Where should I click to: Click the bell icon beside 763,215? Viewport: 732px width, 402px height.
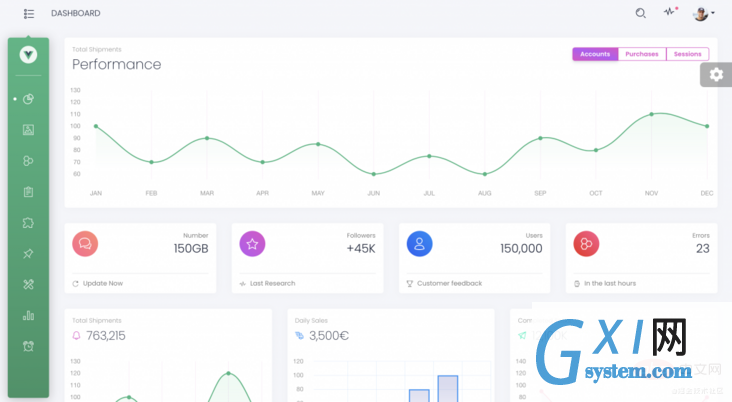tap(77, 336)
